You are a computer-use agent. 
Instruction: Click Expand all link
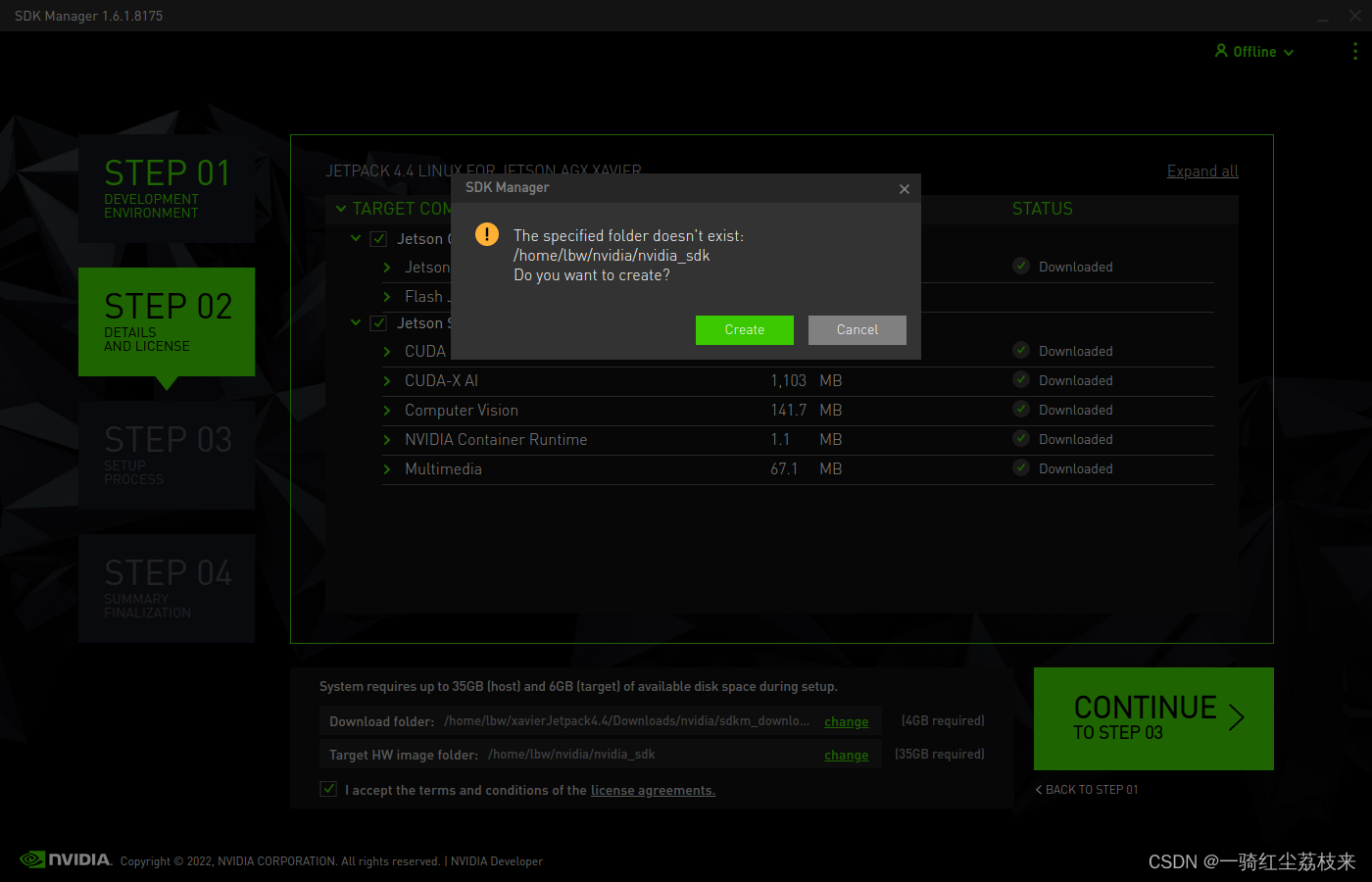click(1202, 171)
